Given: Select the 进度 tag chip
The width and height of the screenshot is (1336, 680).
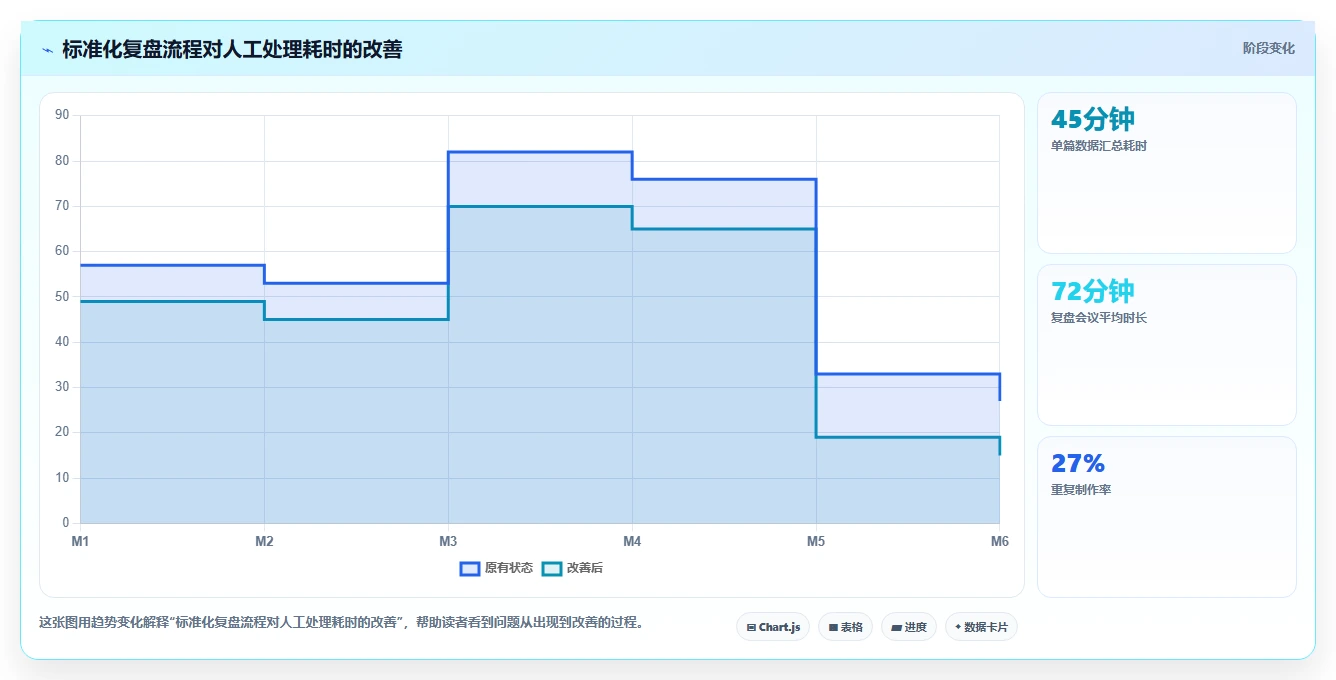Looking at the screenshot, I should (908, 627).
